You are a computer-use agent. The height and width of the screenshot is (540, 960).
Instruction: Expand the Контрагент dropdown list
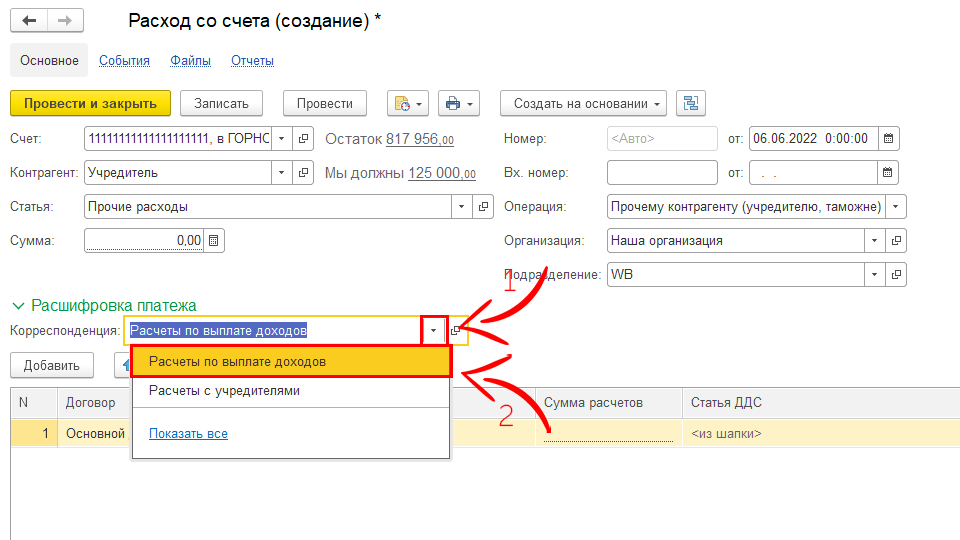[x=281, y=173]
